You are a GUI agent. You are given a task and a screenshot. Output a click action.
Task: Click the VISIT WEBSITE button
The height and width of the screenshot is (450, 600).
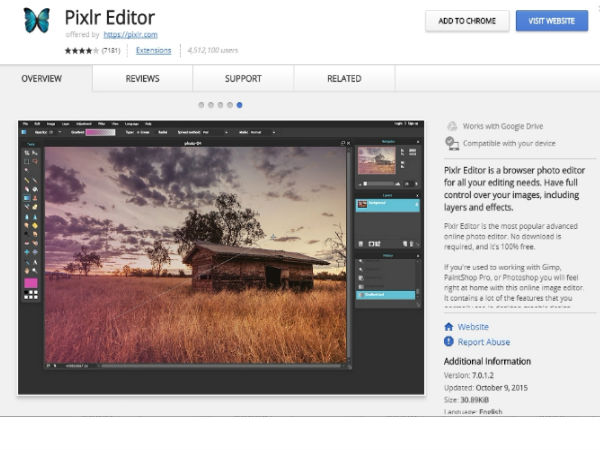pyautogui.click(x=551, y=21)
